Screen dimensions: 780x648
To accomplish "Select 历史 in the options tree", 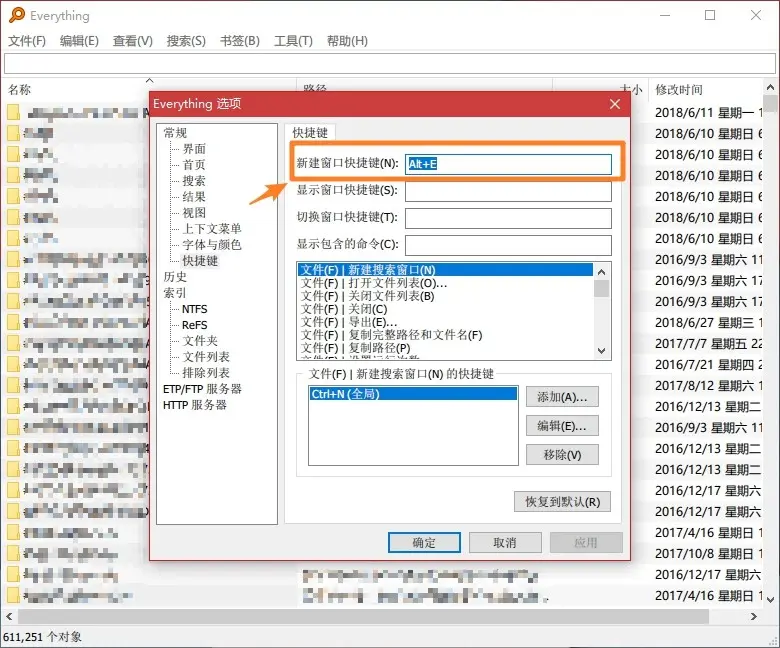I will [x=175, y=277].
